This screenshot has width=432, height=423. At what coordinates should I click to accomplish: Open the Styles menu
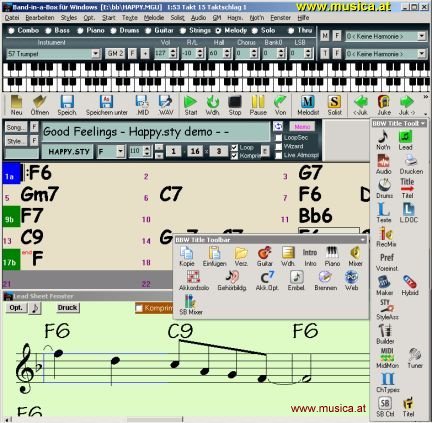pyautogui.click(x=69, y=18)
